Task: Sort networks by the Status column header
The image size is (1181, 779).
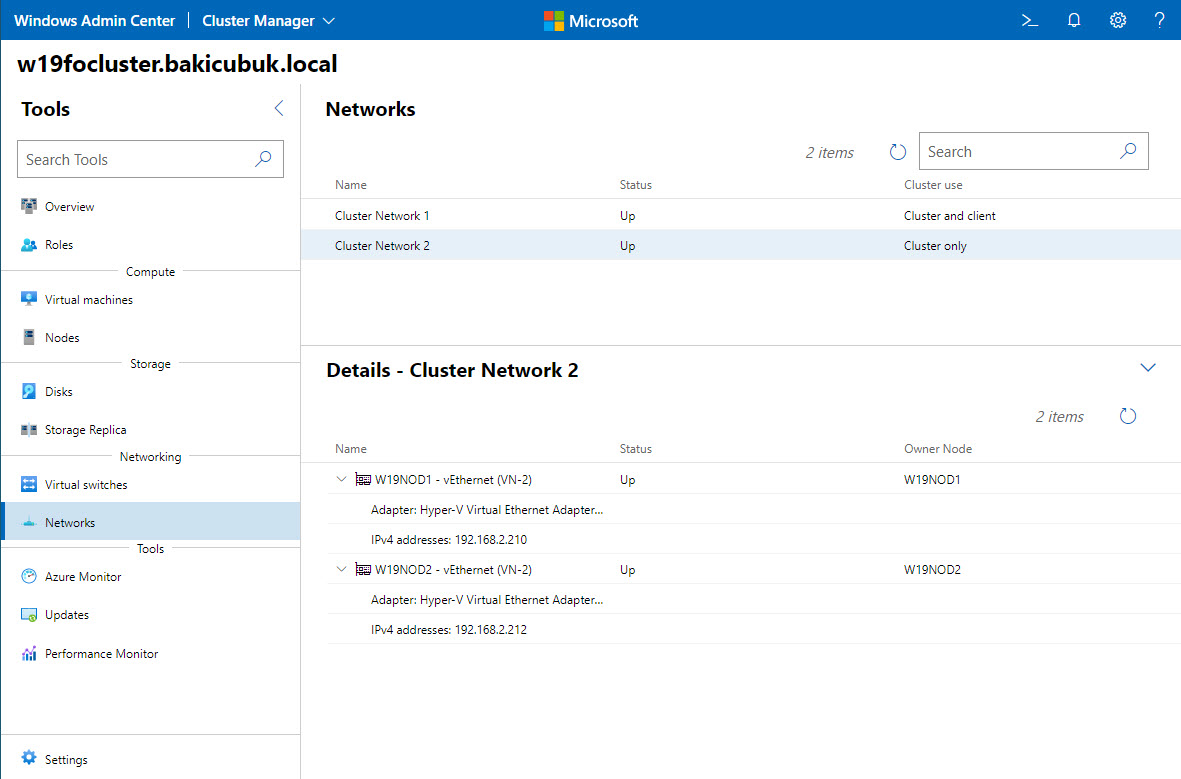Action: tap(636, 185)
